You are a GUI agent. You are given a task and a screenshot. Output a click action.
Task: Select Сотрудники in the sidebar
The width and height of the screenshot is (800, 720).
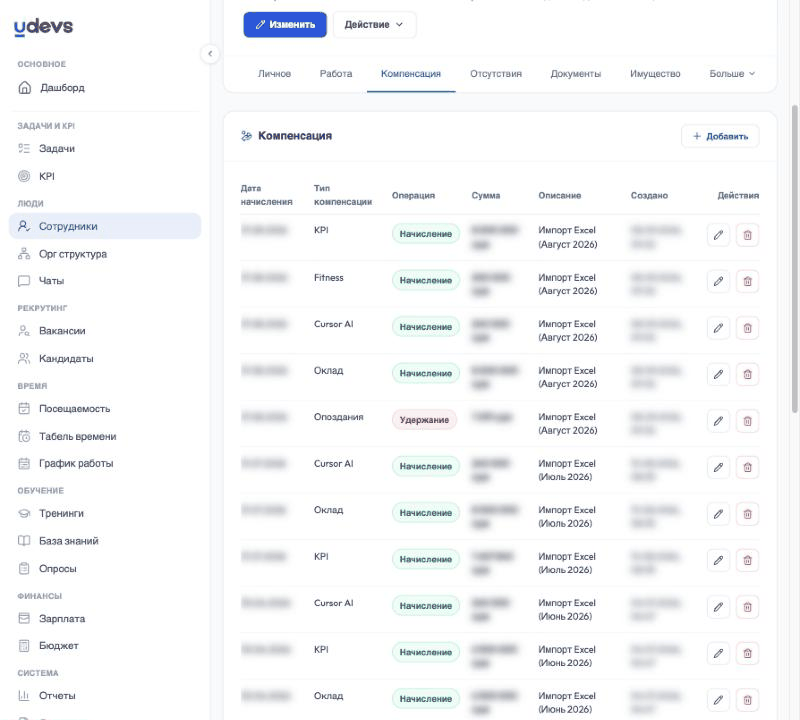point(105,226)
